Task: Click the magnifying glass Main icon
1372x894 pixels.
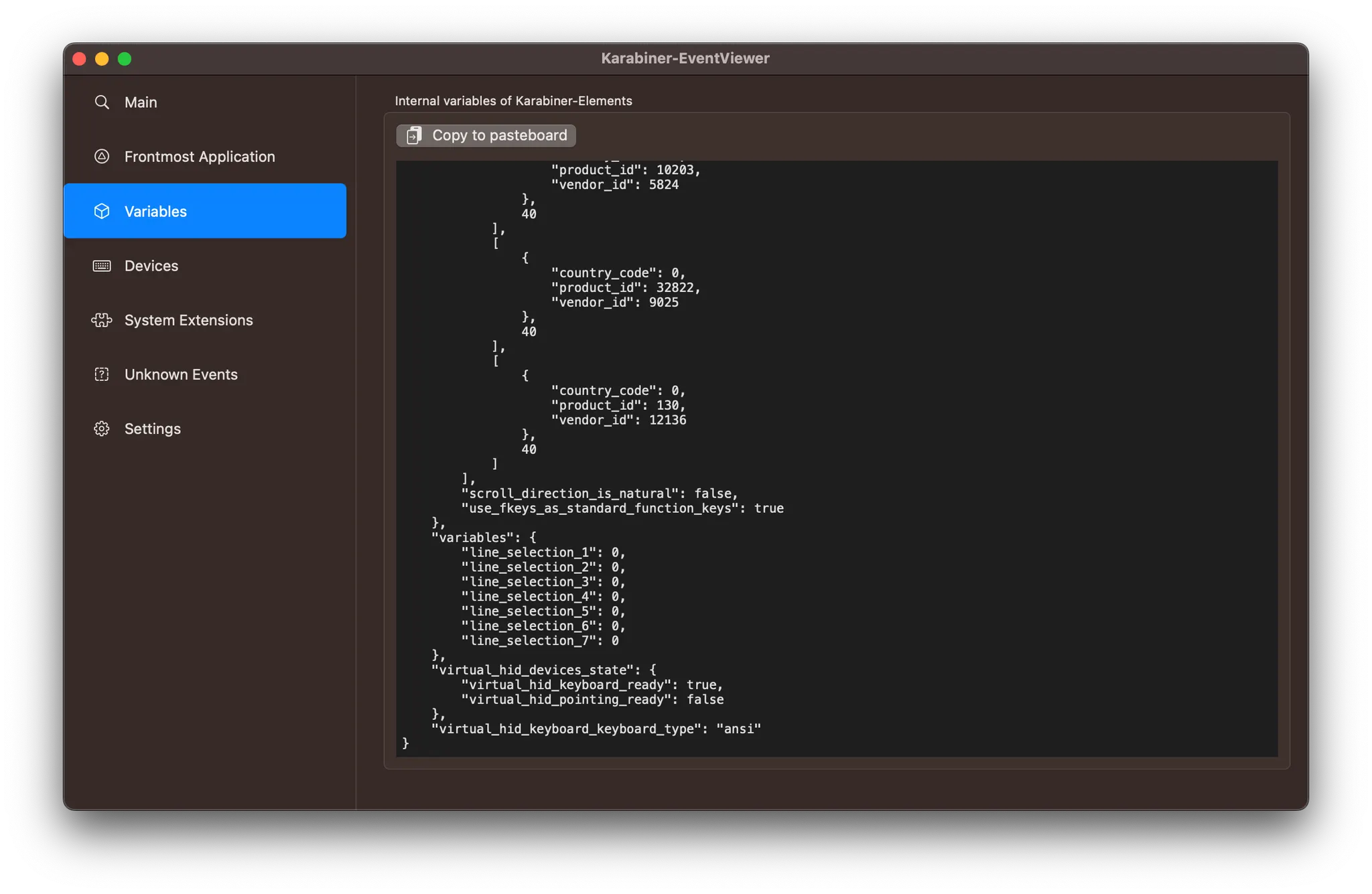Action: (102, 102)
